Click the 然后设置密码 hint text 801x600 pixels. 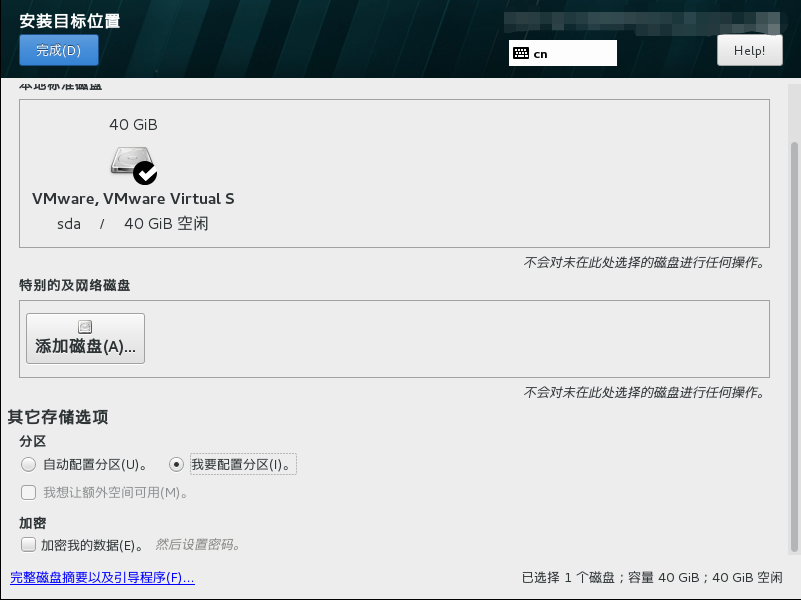197,545
